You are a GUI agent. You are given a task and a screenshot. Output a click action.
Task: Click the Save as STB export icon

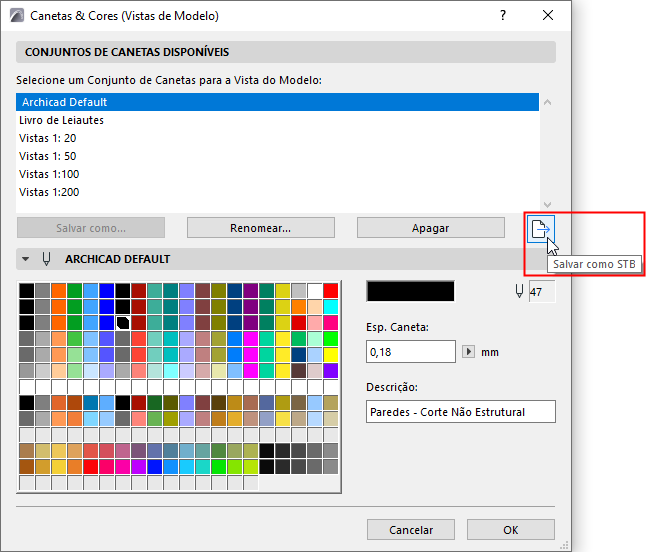[x=541, y=229]
